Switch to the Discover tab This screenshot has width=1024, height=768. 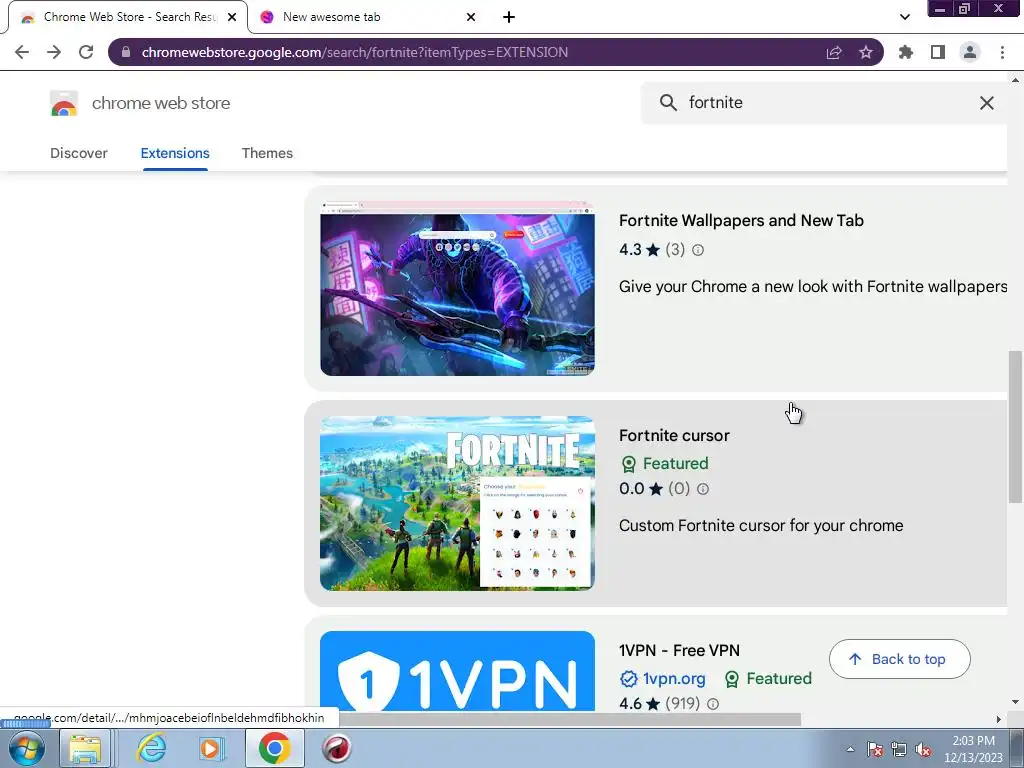coord(79,153)
